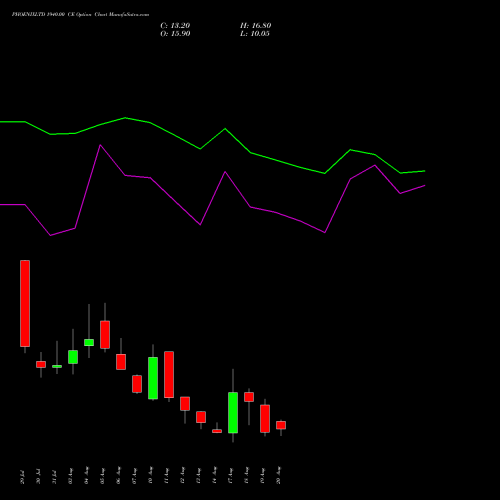Click the 07 Aug date label

tap(134, 476)
